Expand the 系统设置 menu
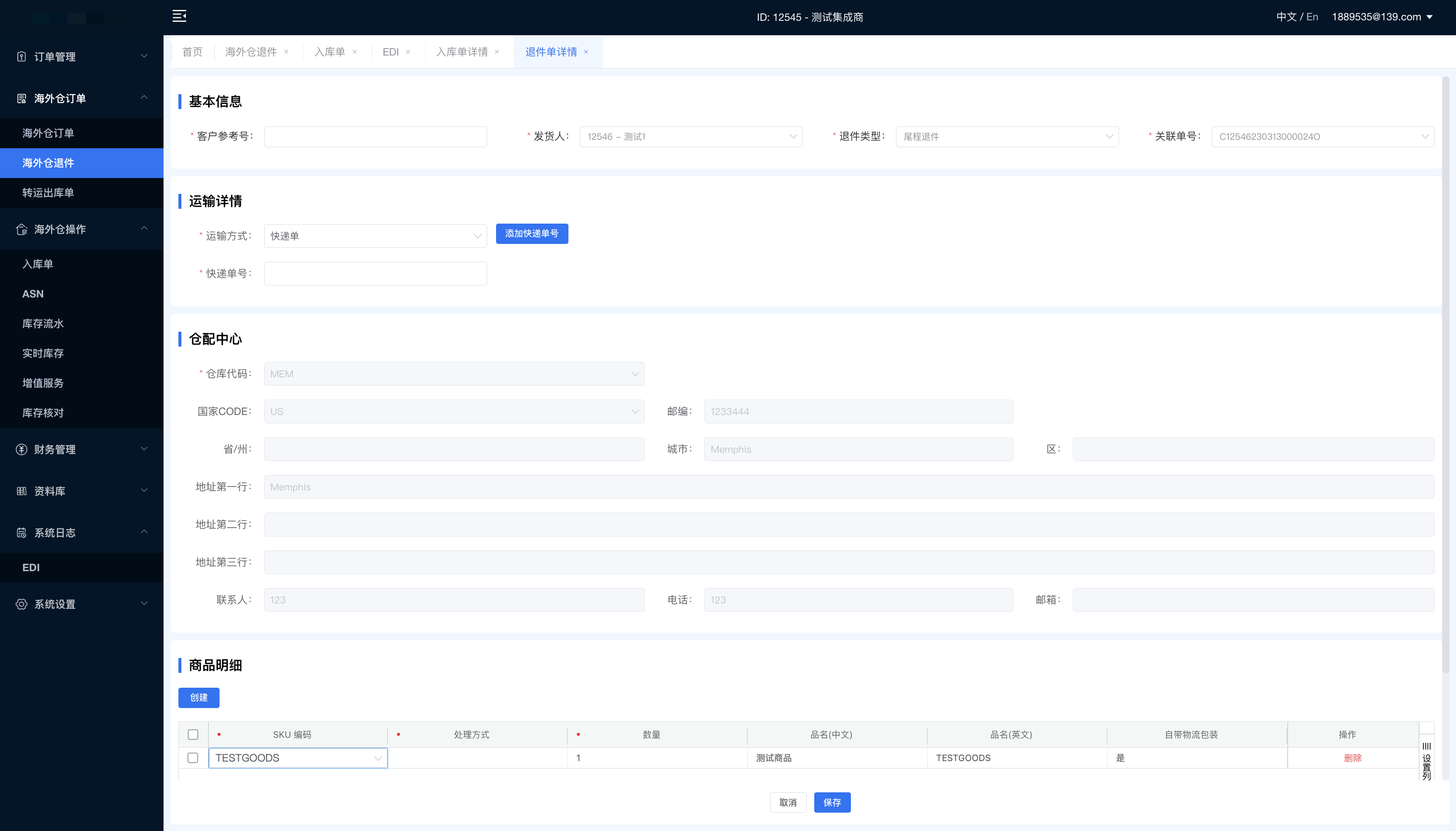 click(144, 603)
